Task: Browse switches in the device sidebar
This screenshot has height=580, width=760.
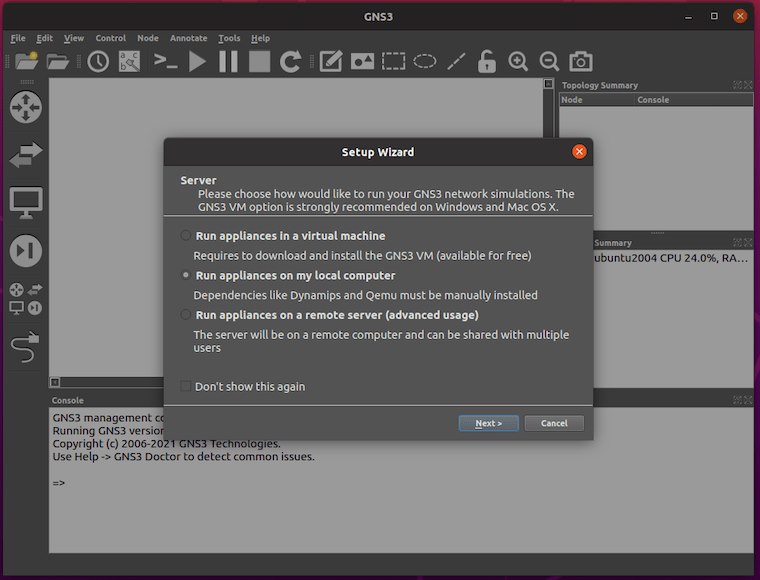Action: [x=26, y=155]
